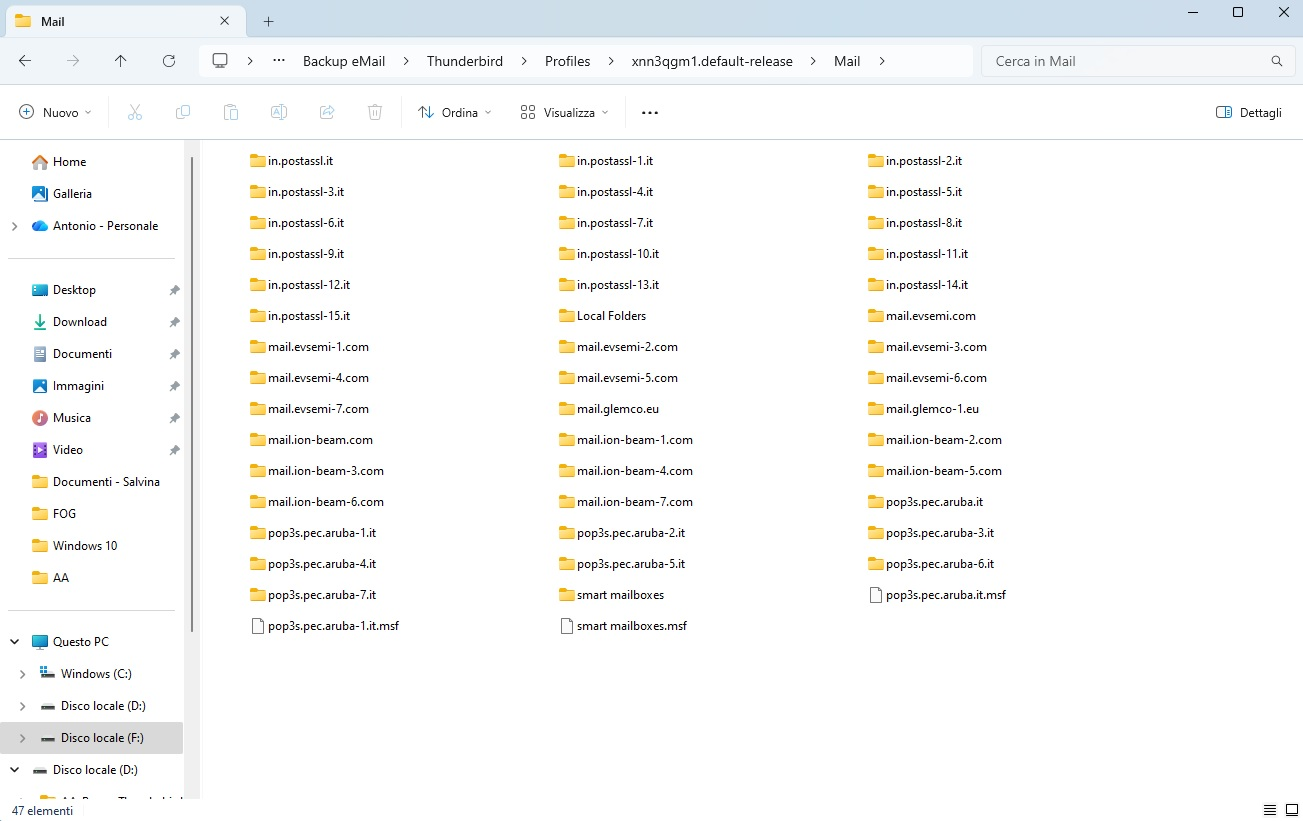Open the Profiles breadcrumb segment
Viewport: 1303px width, 821px height.
pyautogui.click(x=567, y=61)
